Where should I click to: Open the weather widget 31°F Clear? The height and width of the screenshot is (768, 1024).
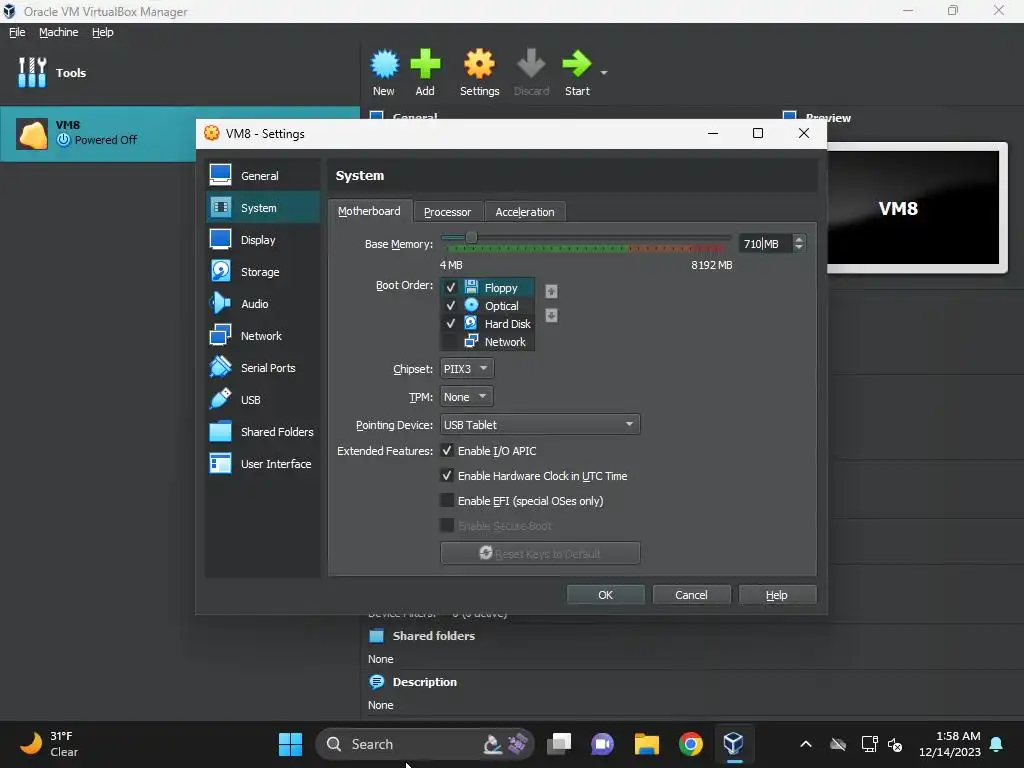point(49,744)
